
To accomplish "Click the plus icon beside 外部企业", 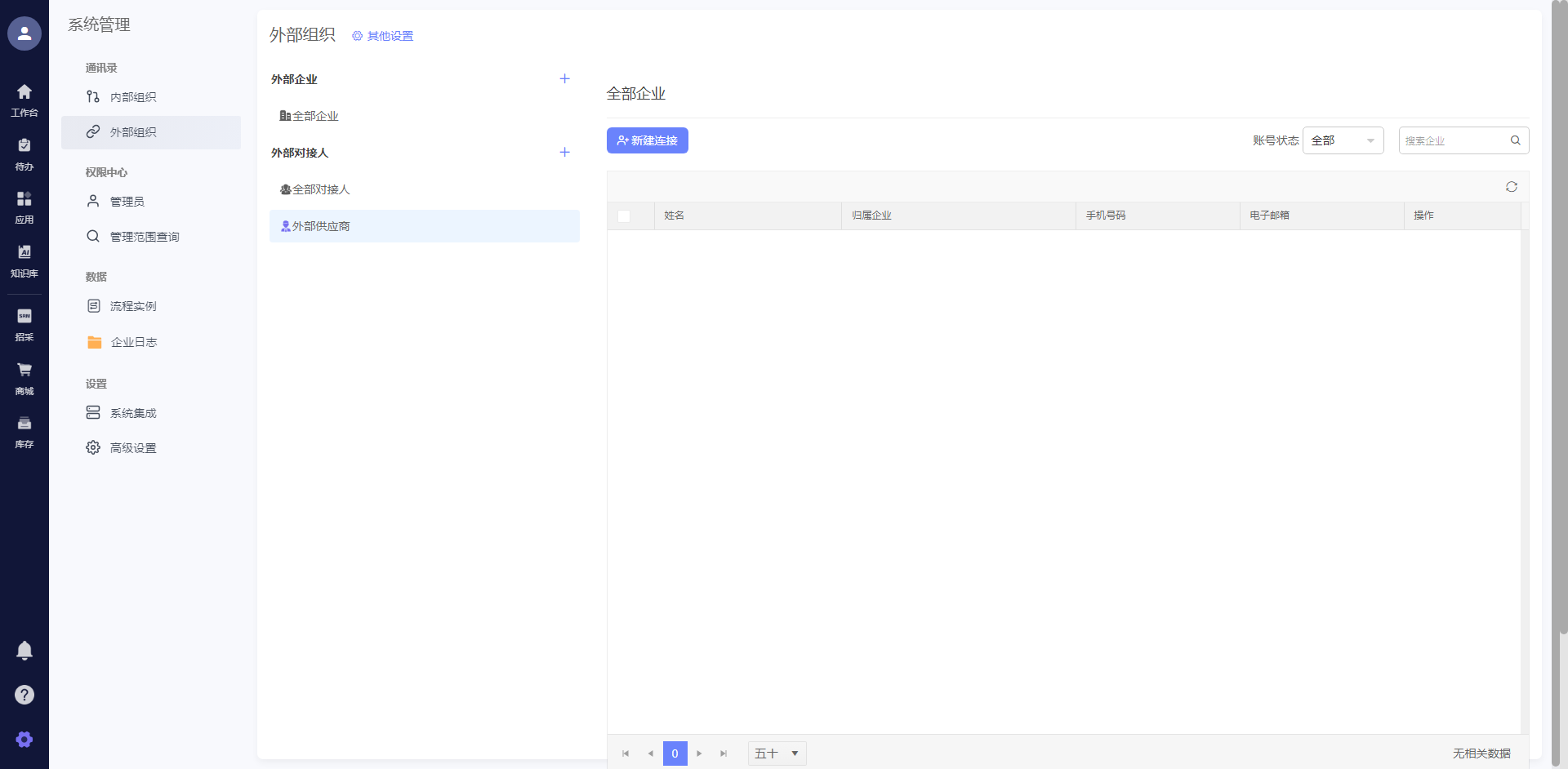I will click(564, 79).
